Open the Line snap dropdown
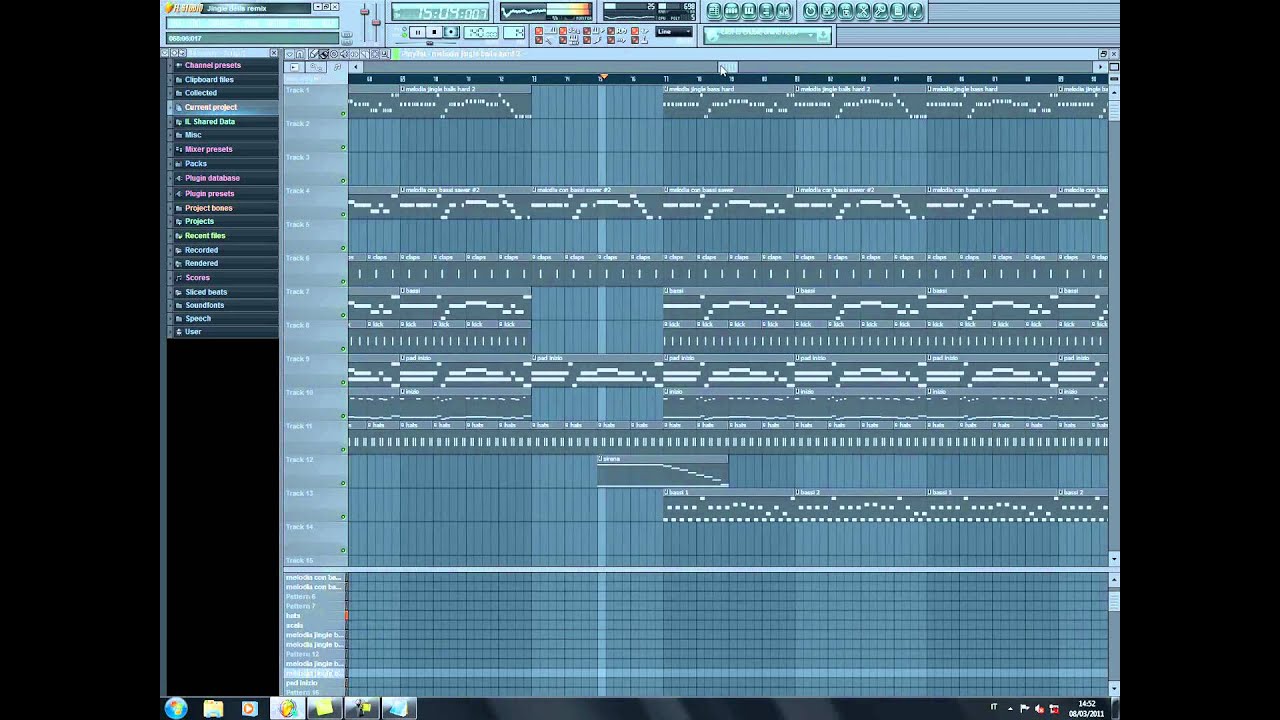 tap(675, 32)
